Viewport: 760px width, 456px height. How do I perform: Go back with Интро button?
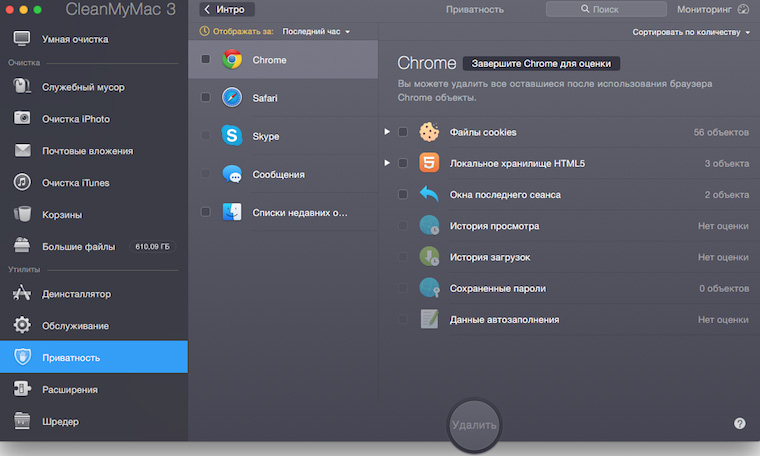pyautogui.click(x=227, y=9)
